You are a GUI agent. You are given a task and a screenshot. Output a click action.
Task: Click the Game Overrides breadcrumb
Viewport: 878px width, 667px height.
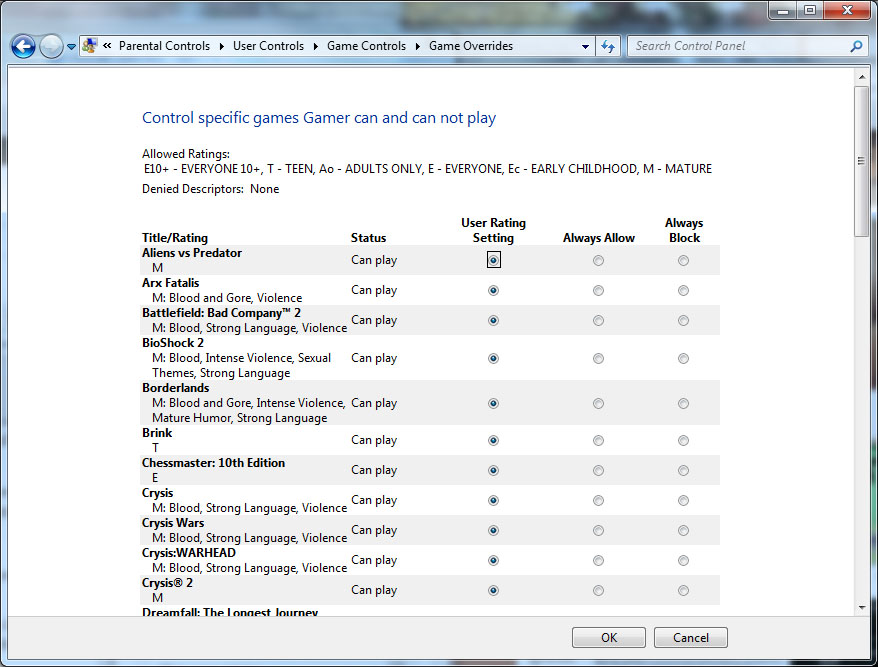click(470, 46)
